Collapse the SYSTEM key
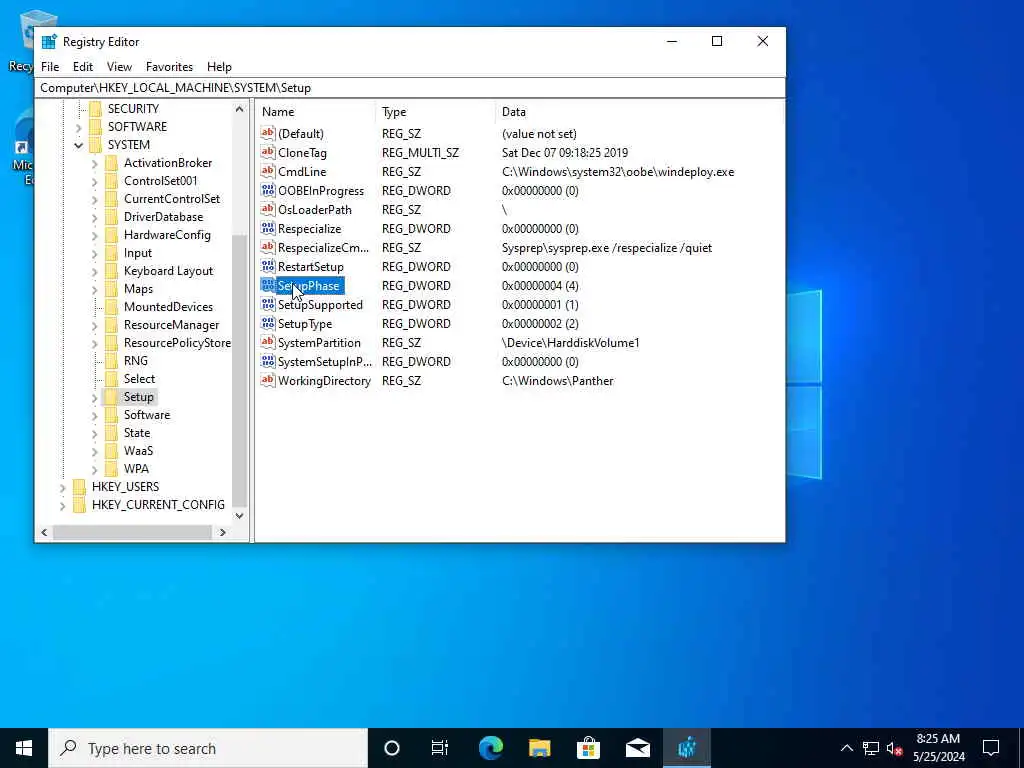Viewport: 1024px width, 768px height. pyautogui.click(x=78, y=145)
